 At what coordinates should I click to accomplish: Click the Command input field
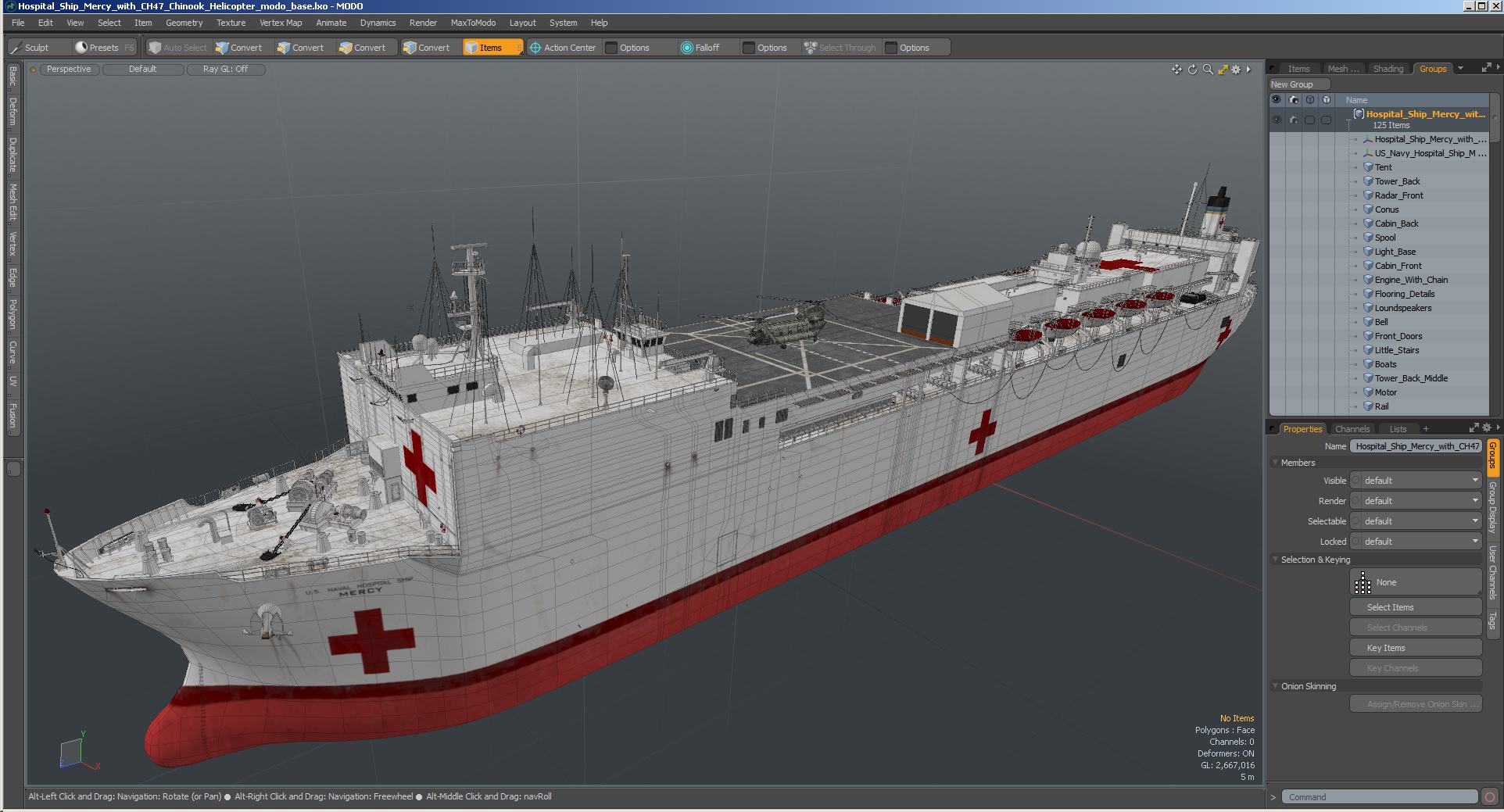click(1380, 797)
